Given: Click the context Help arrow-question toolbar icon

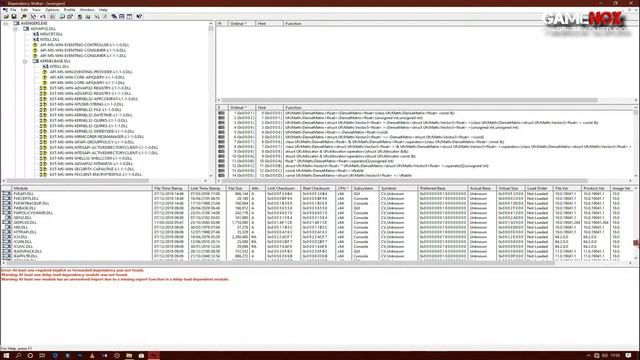Looking at the screenshot, I should tap(139, 17).
